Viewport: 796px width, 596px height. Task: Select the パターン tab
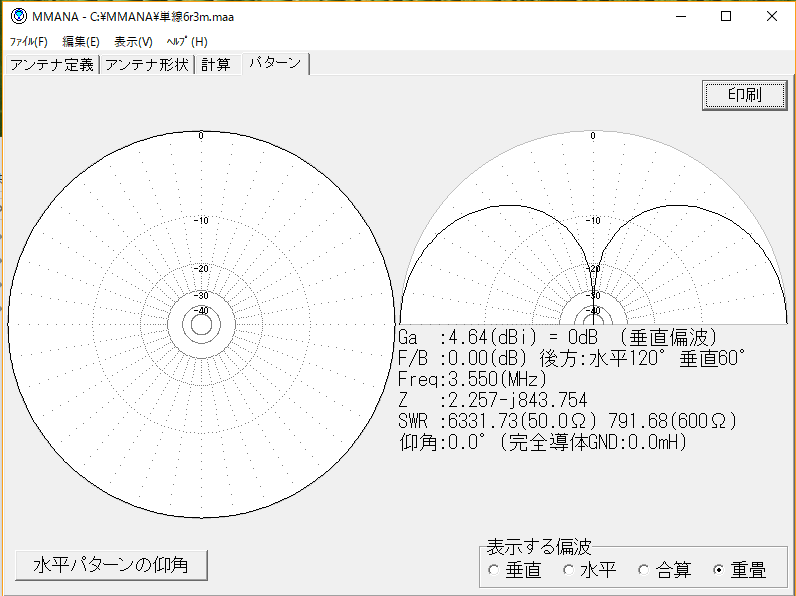point(275,63)
